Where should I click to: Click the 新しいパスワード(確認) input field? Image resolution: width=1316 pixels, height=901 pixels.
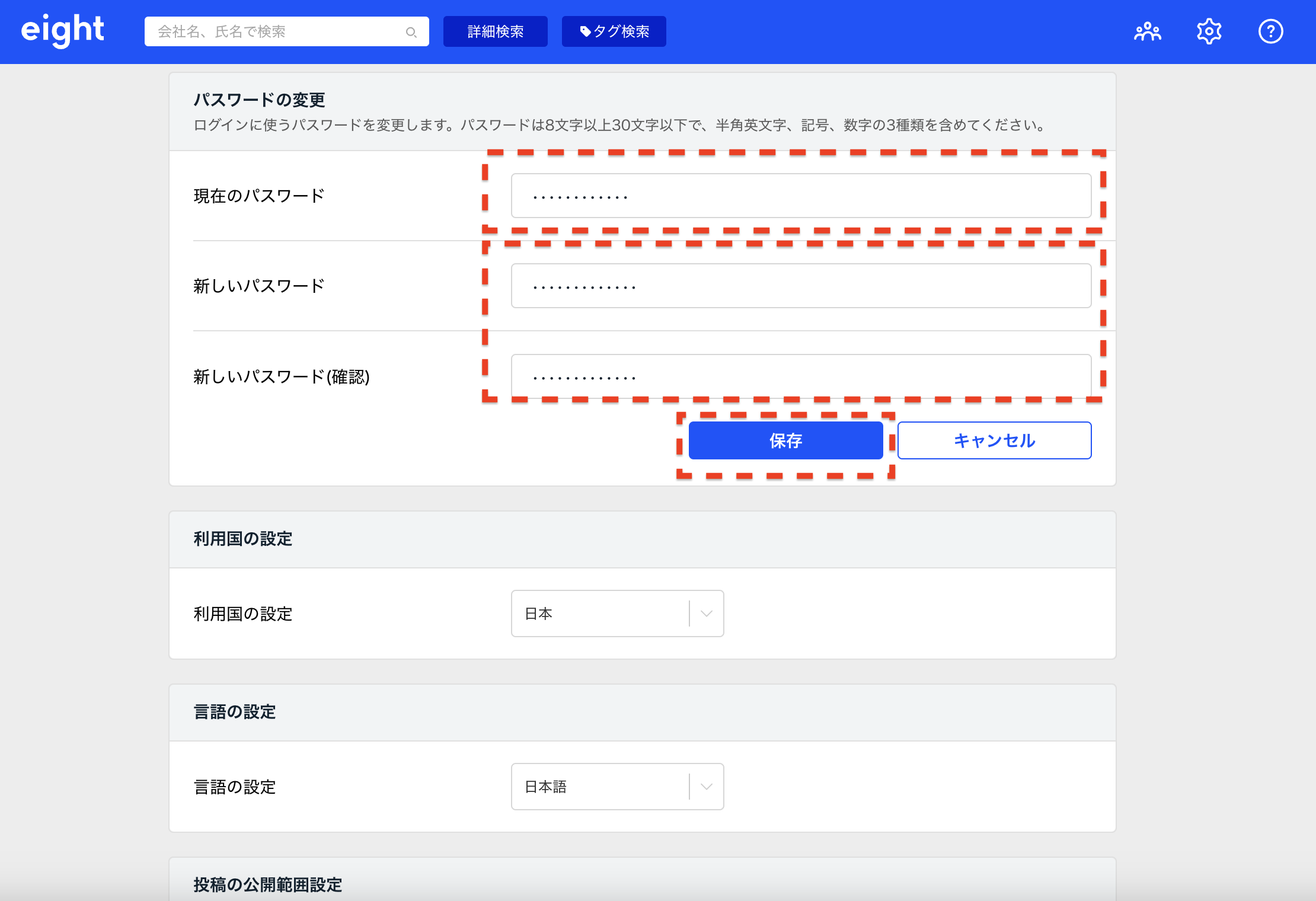click(x=800, y=376)
